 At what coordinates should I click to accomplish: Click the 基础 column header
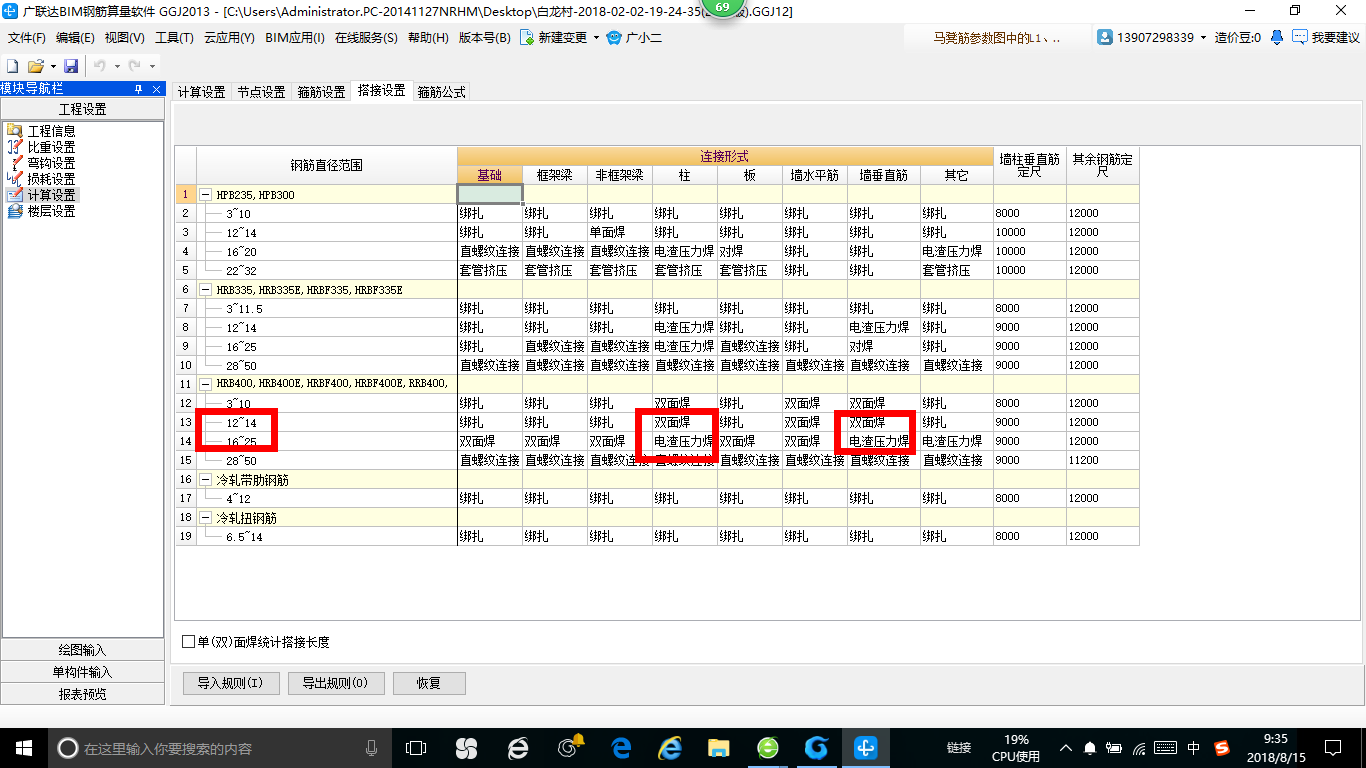coord(490,175)
